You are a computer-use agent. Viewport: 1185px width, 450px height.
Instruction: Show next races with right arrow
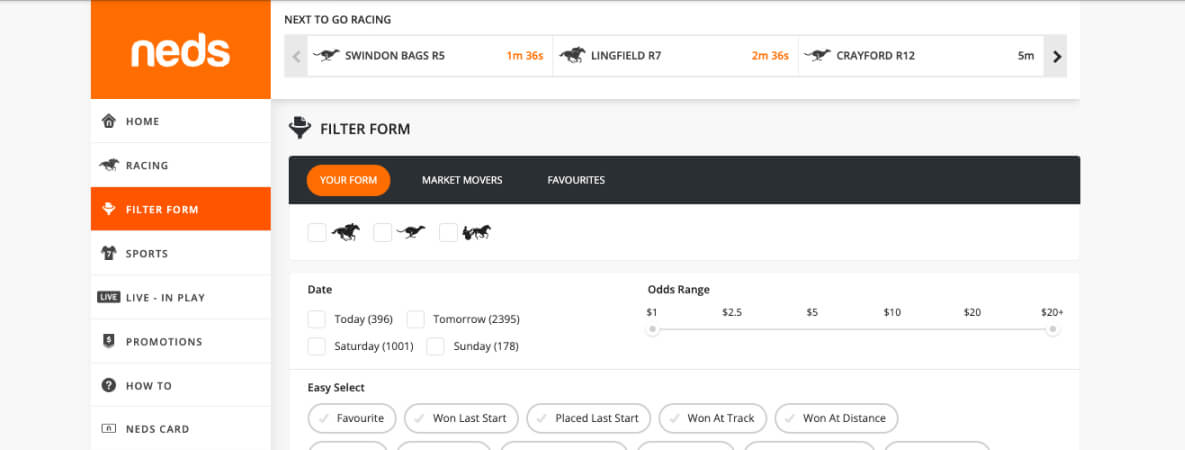point(1056,56)
